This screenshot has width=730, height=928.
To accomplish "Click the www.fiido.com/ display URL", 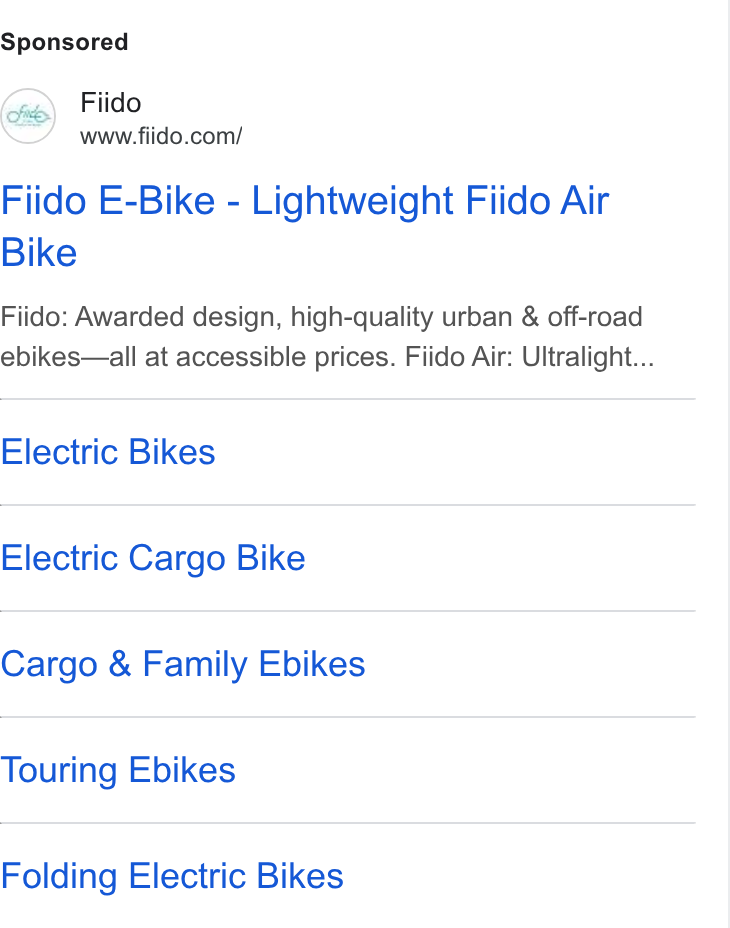I will [x=161, y=137].
